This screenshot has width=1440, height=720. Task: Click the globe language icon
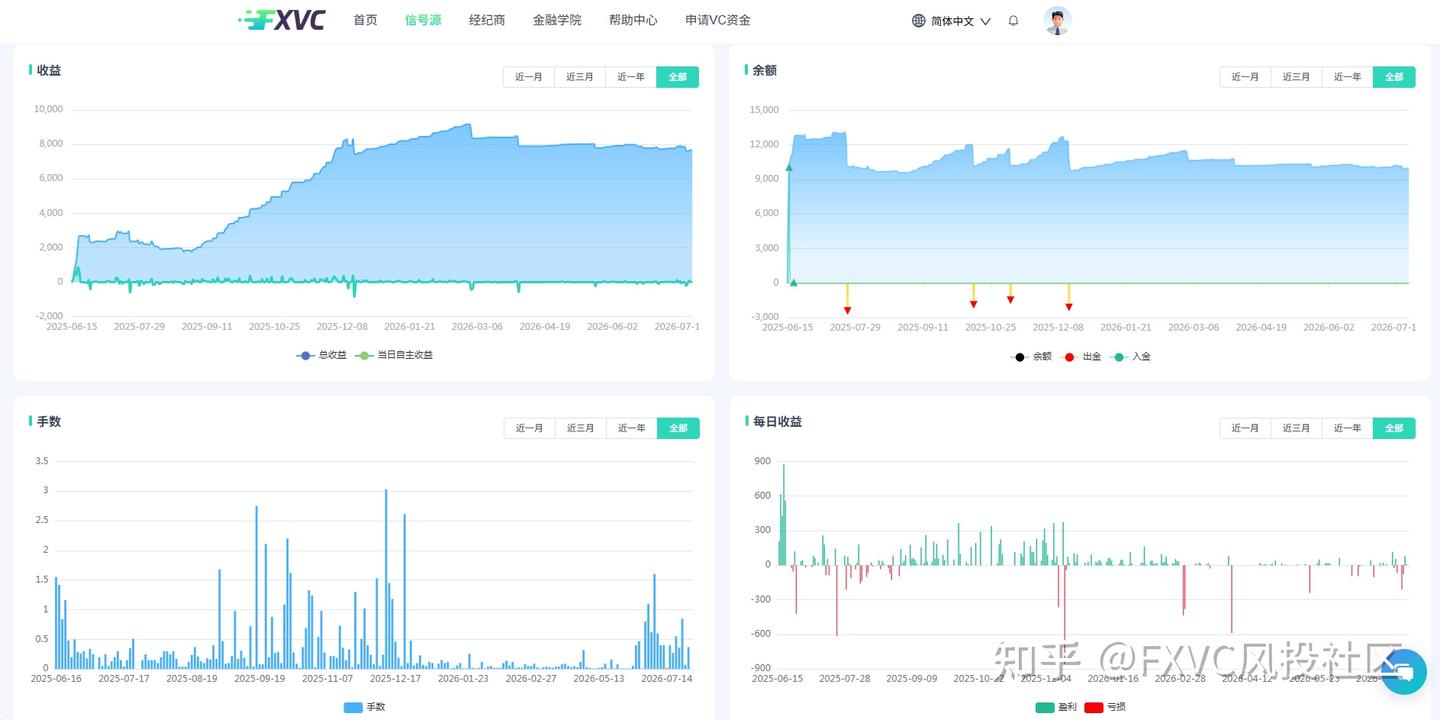(919, 20)
